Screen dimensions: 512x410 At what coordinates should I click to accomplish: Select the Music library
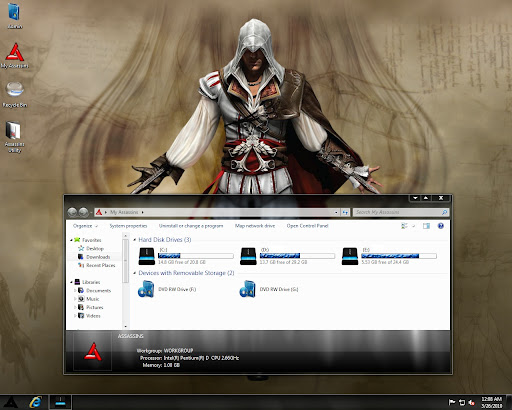click(93, 299)
